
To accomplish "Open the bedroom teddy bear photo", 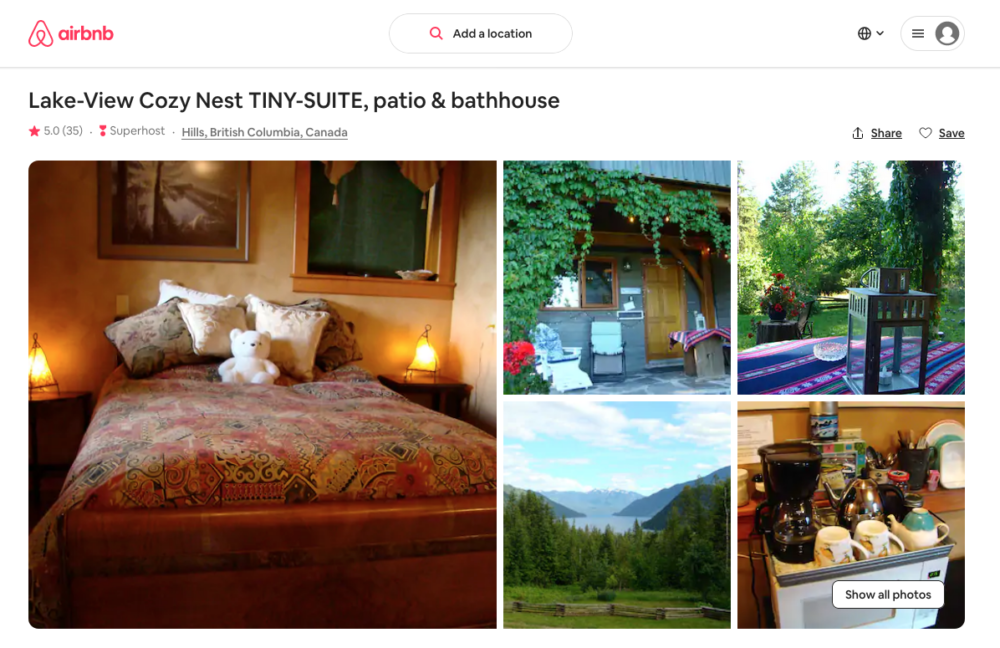I will click(262, 394).
